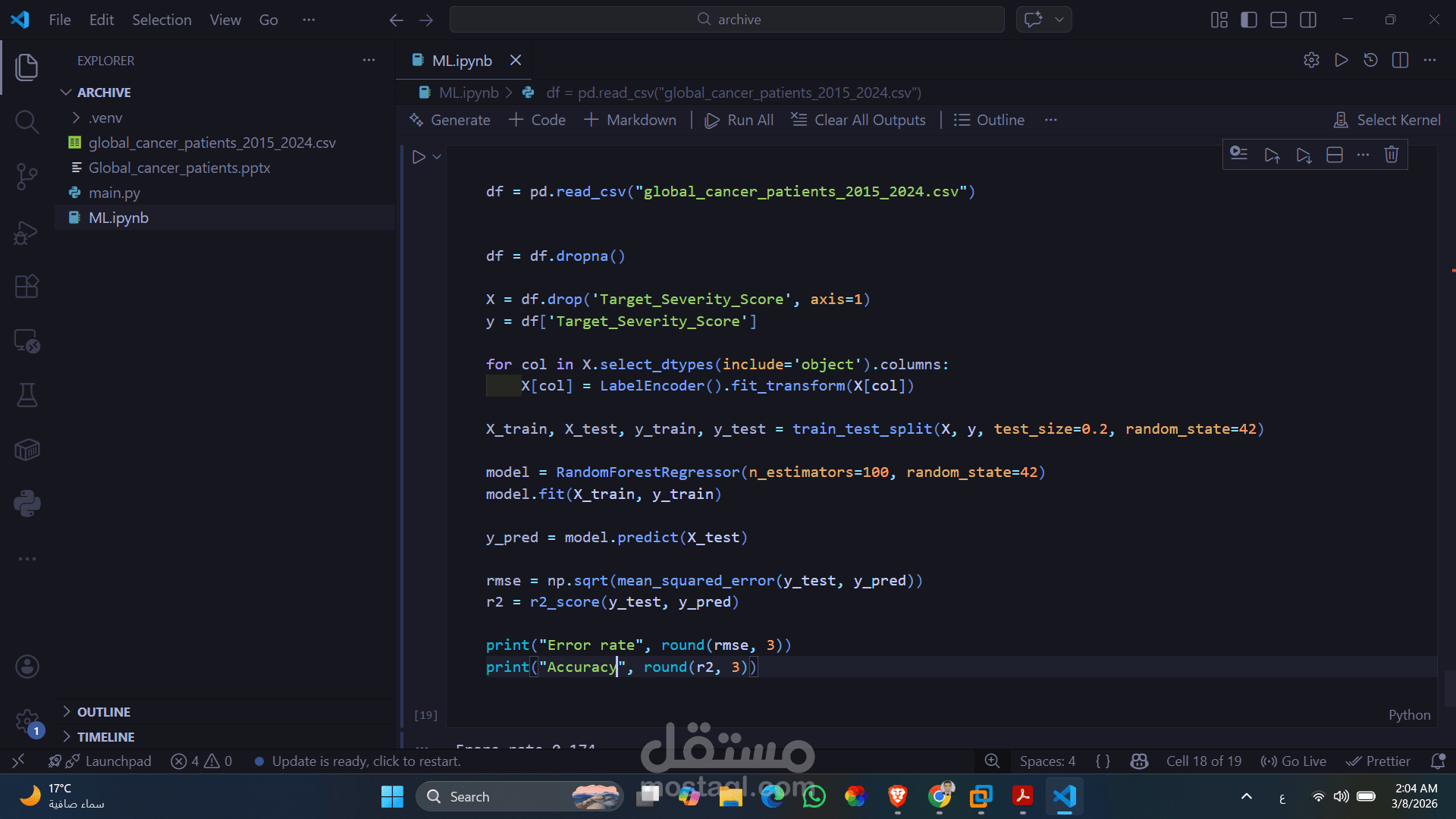Click Prettier in status bar
This screenshot has height=819, width=1456.
click(x=1378, y=761)
